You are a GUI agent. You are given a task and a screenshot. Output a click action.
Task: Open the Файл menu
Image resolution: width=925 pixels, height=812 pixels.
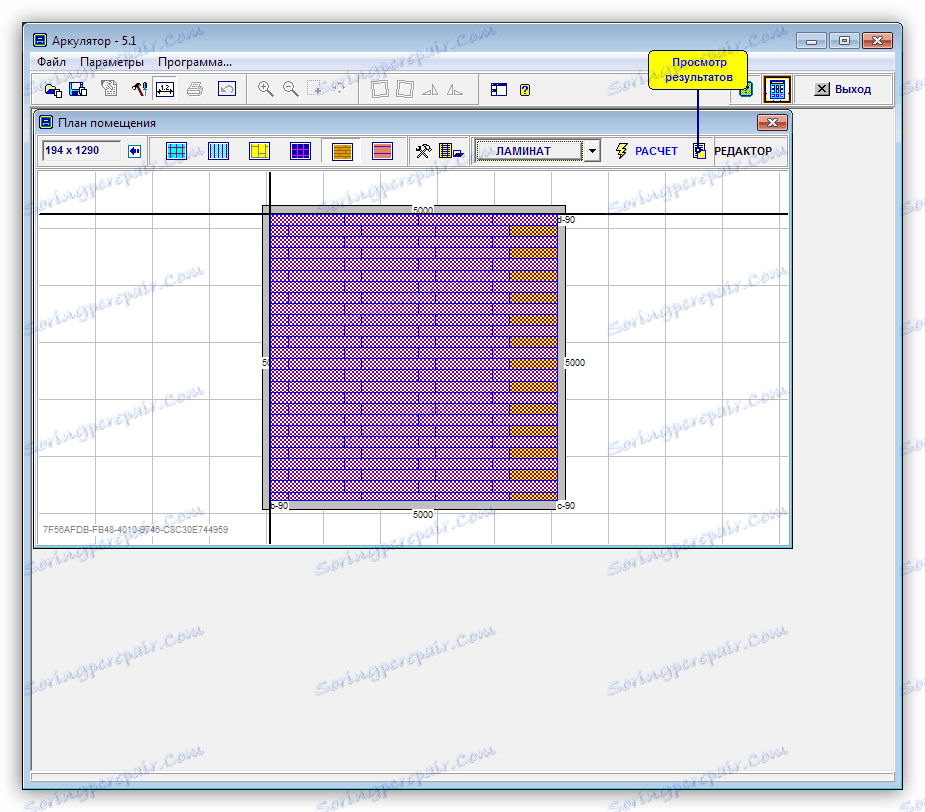[x=51, y=62]
